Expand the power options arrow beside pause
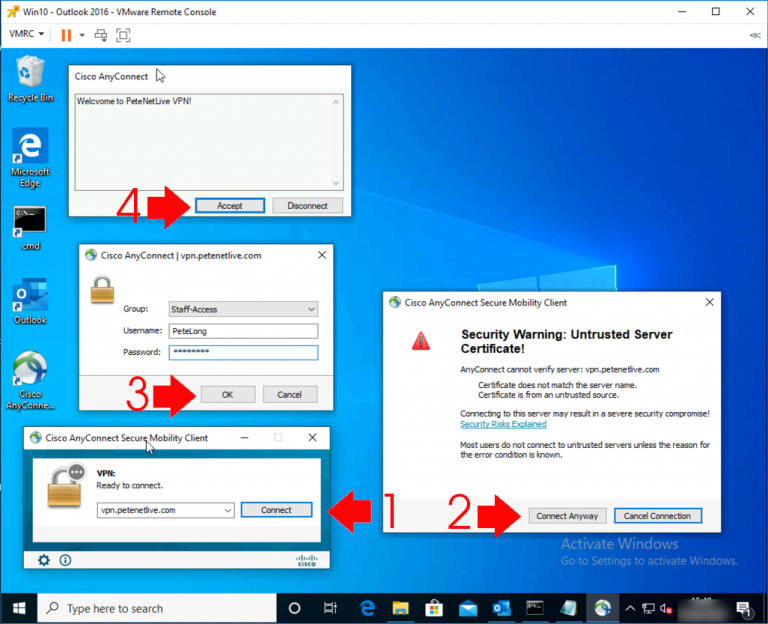Viewport: 768px width, 624px height. [82, 35]
